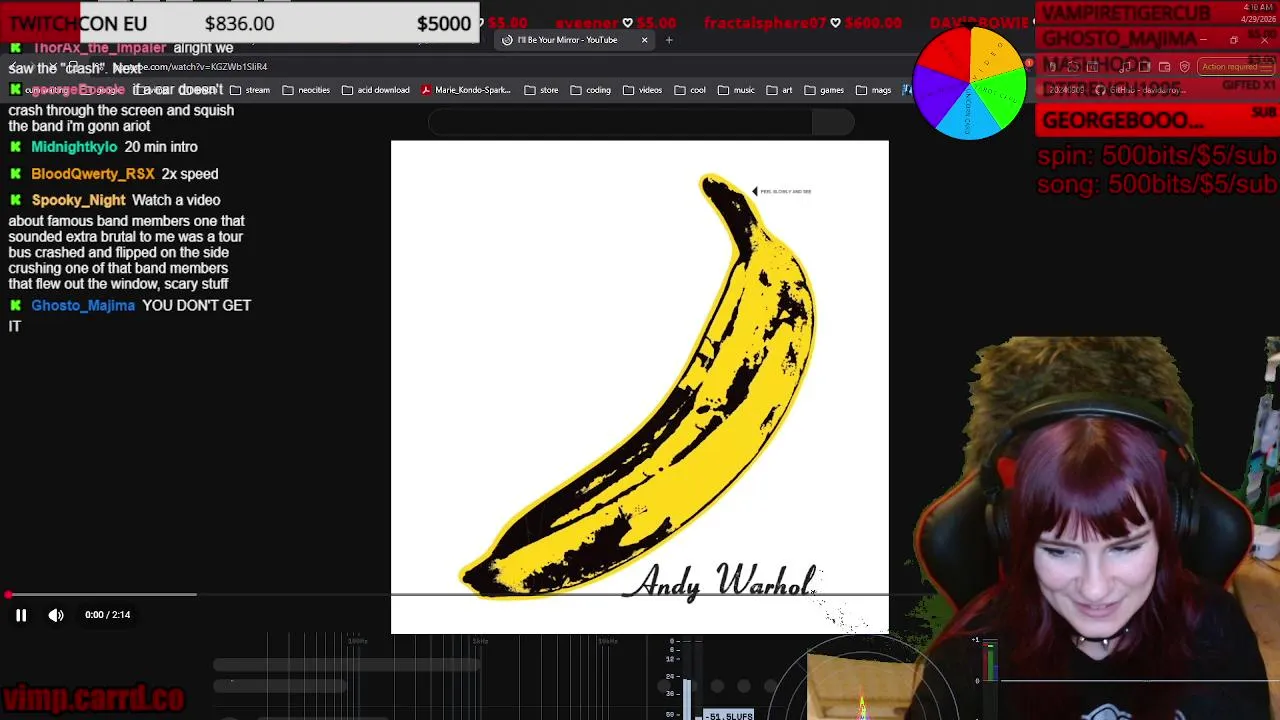The height and width of the screenshot is (720, 1280).
Task: Open the neocities bookmarks folder
Action: pyautogui.click(x=306, y=90)
